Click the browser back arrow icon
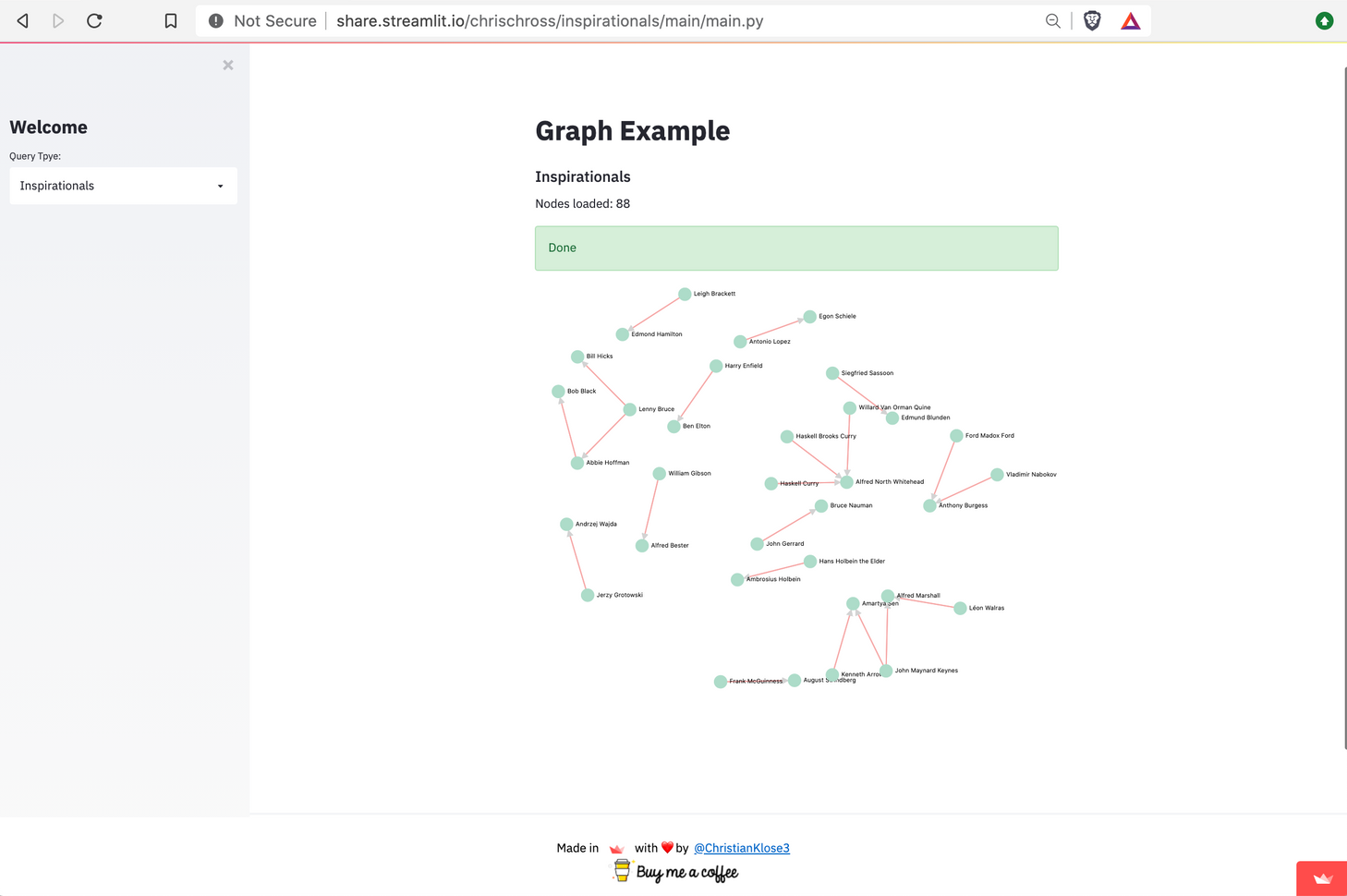Screen dimensions: 1347x896 click(23, 20)
